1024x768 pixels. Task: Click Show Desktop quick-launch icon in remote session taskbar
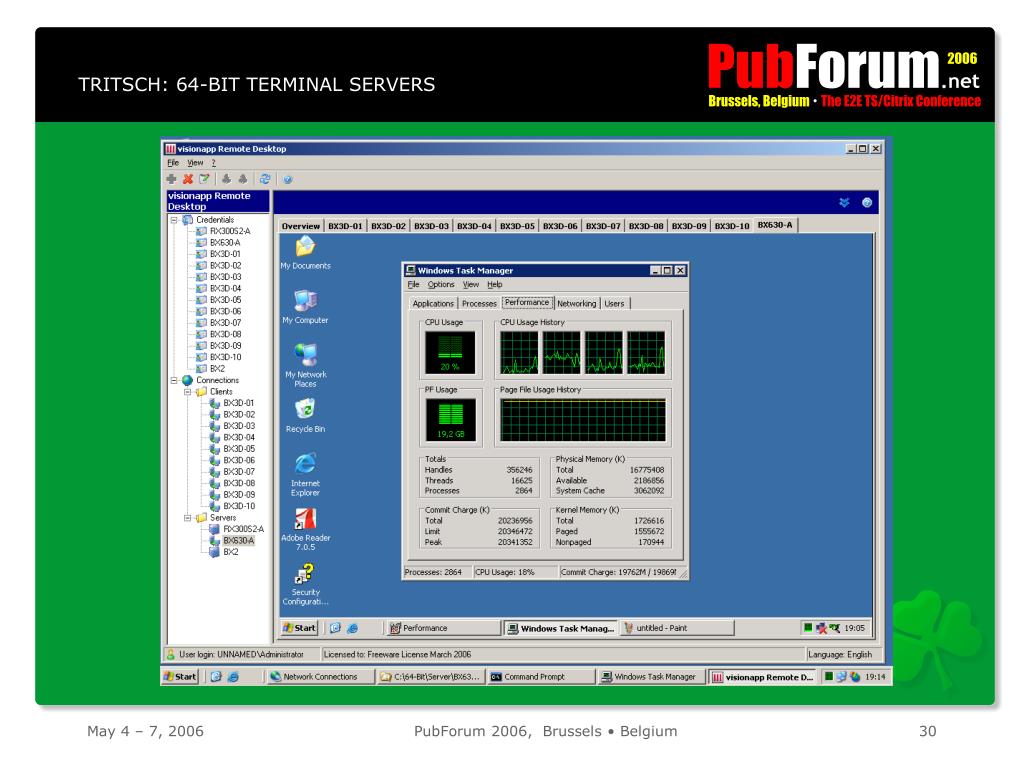[336, 628]
